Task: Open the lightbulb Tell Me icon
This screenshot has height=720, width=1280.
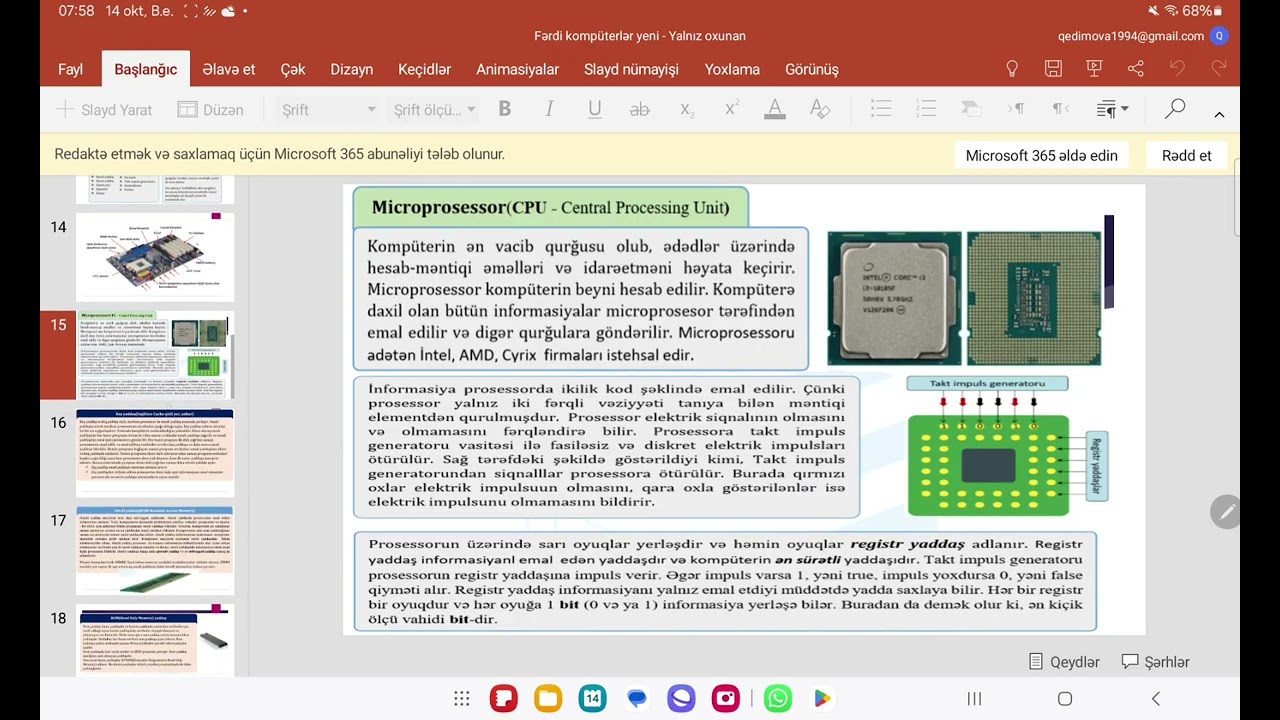Action: pos(1012,69)
